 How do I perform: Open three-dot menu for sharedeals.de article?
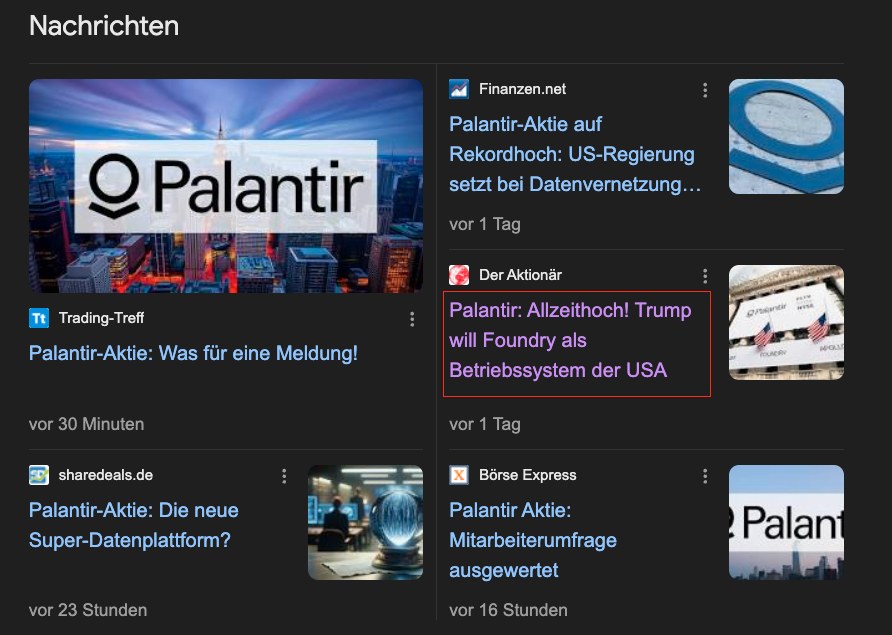click(x=284, y=476)
